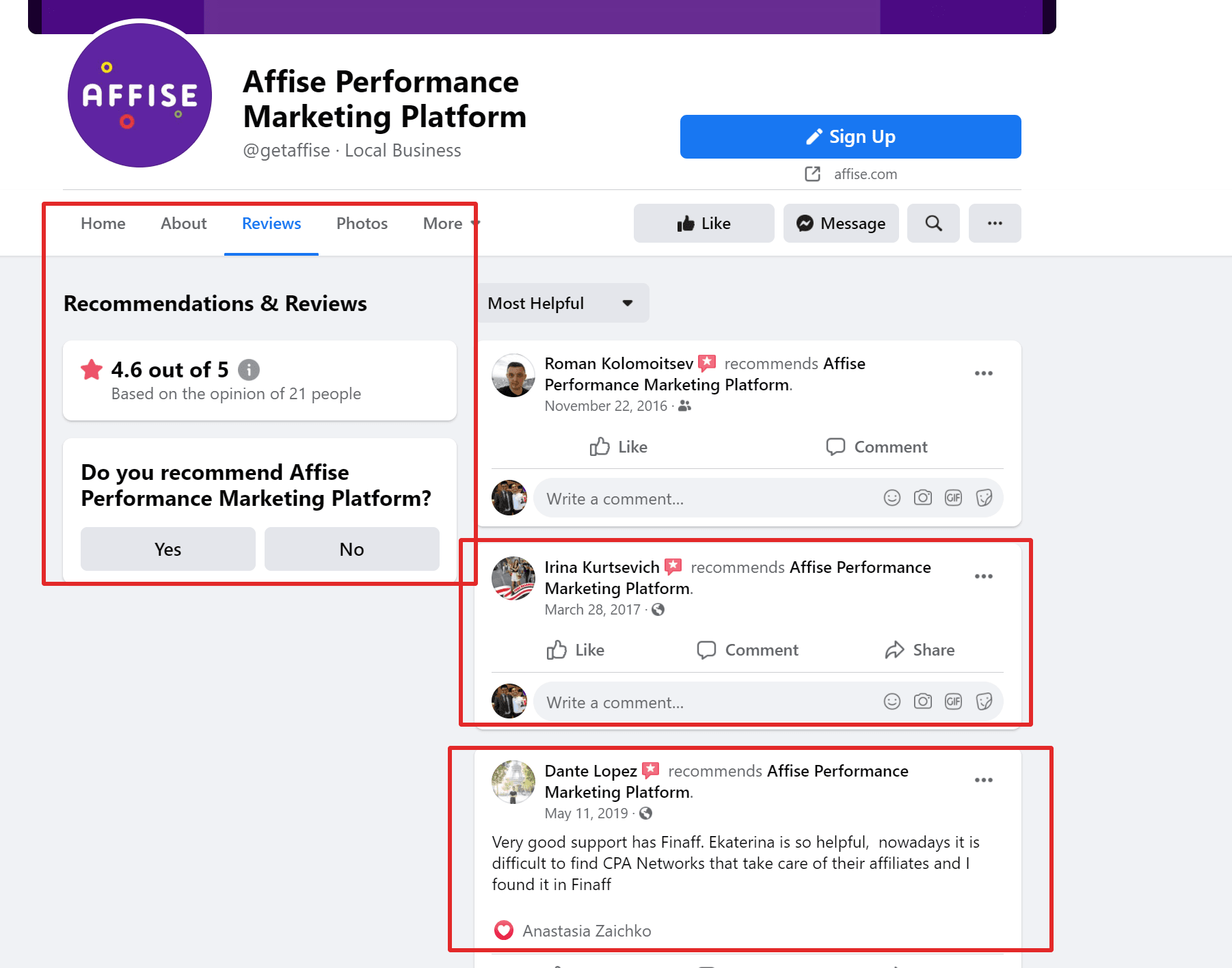This screenshot has width=1232, height=968.
Task: Switch to the About tab
Action: 183,224
